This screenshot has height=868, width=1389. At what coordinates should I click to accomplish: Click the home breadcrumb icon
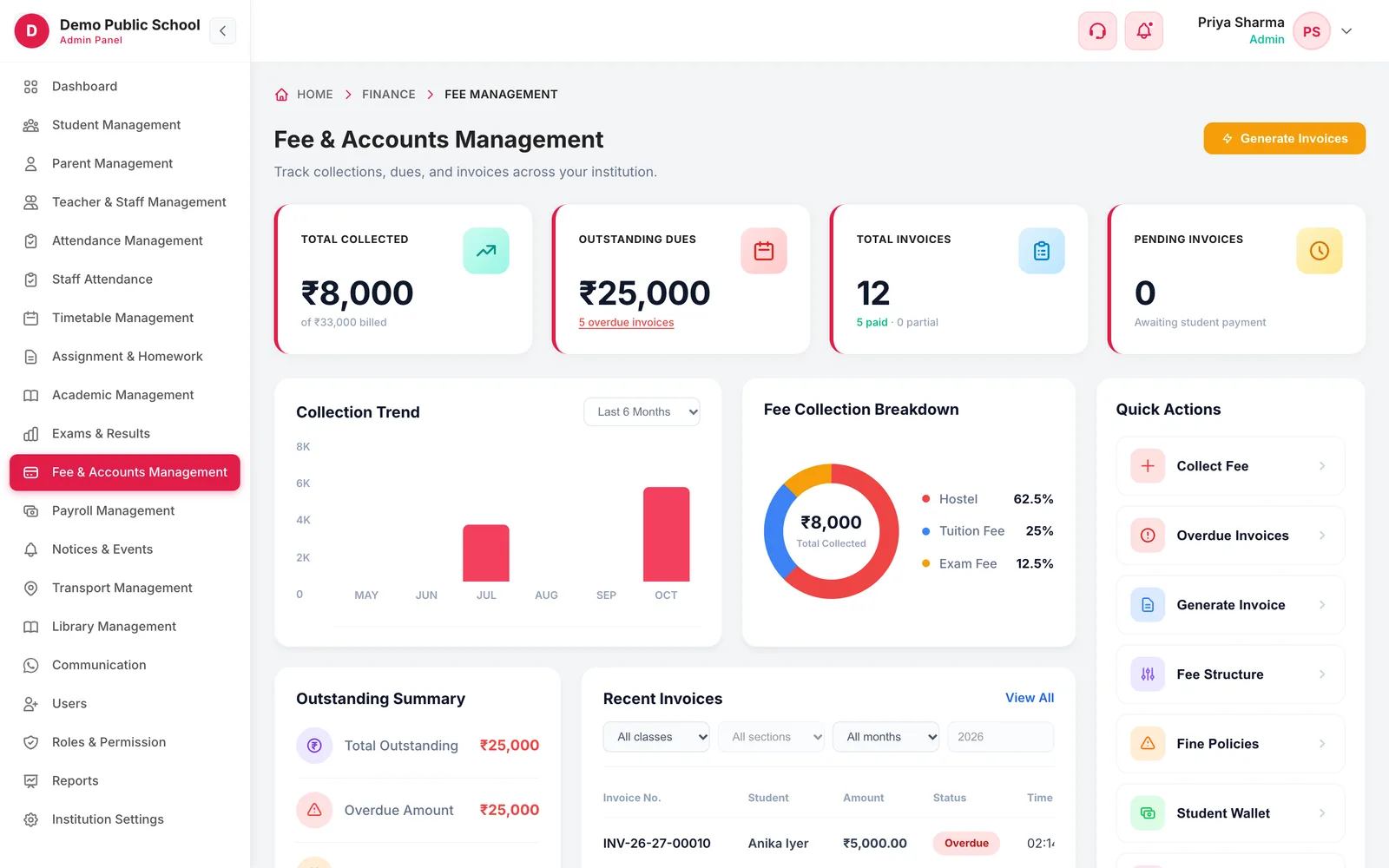click(281, 95)
